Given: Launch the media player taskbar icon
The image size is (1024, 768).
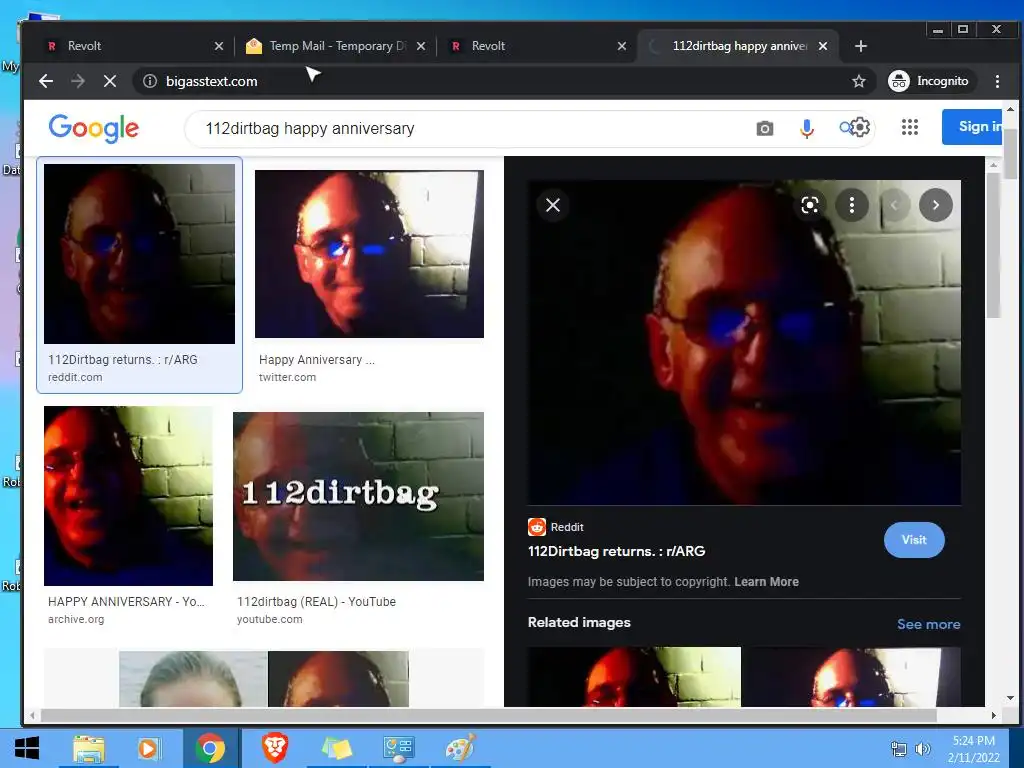Looking at the screenshot, I should tap(148, 748).
